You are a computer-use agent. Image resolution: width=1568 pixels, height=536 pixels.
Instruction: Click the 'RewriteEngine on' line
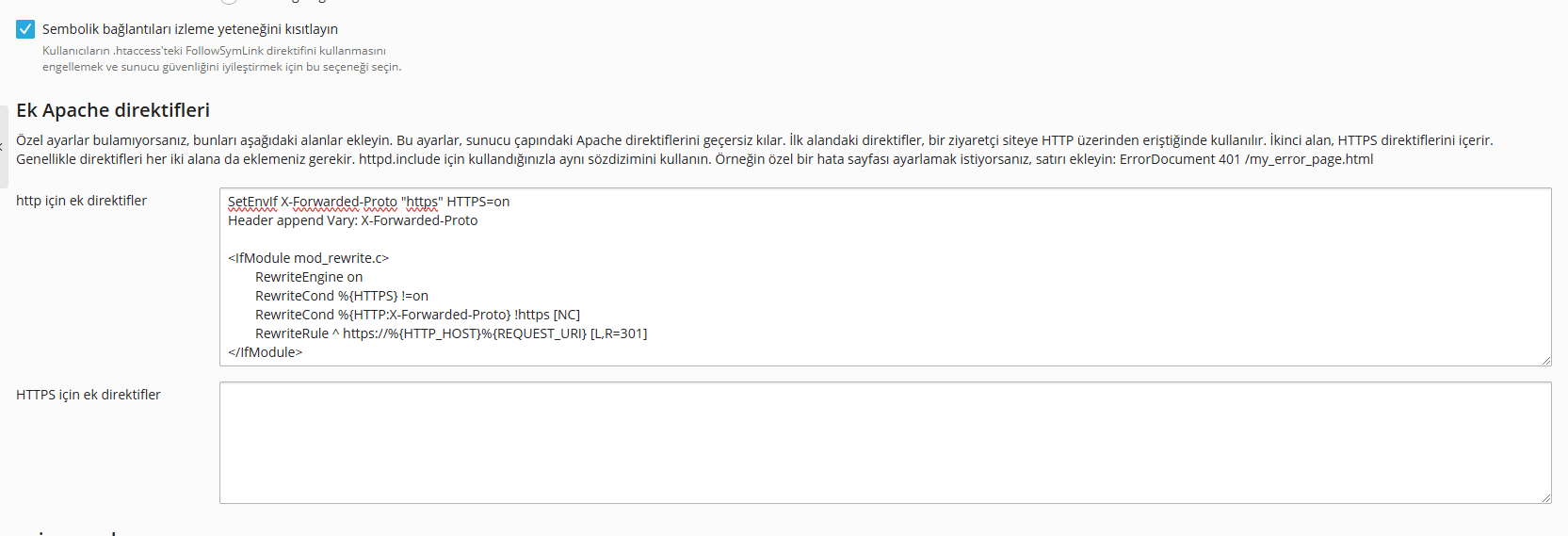coord(308,277)
